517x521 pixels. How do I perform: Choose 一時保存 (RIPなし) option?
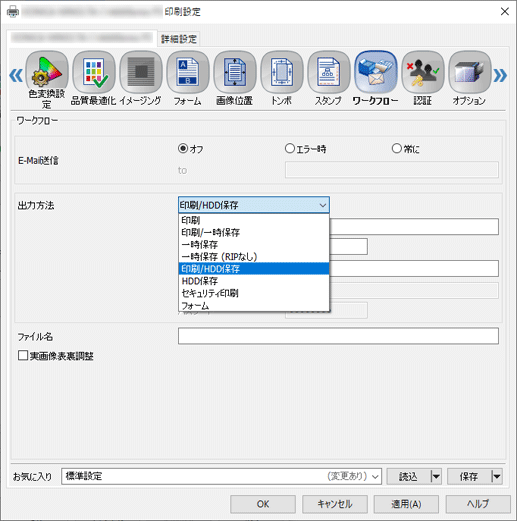(x=254, y=256)
